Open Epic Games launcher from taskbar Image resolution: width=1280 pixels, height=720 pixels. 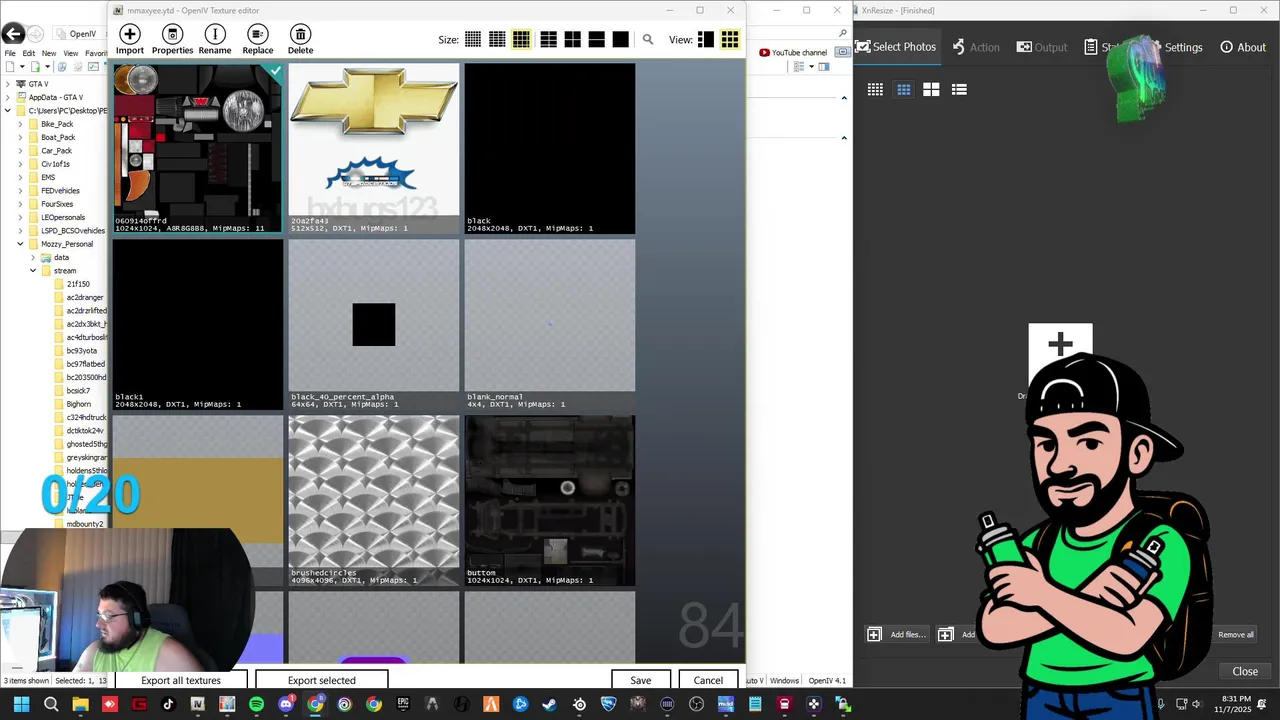tap(403, 704)
